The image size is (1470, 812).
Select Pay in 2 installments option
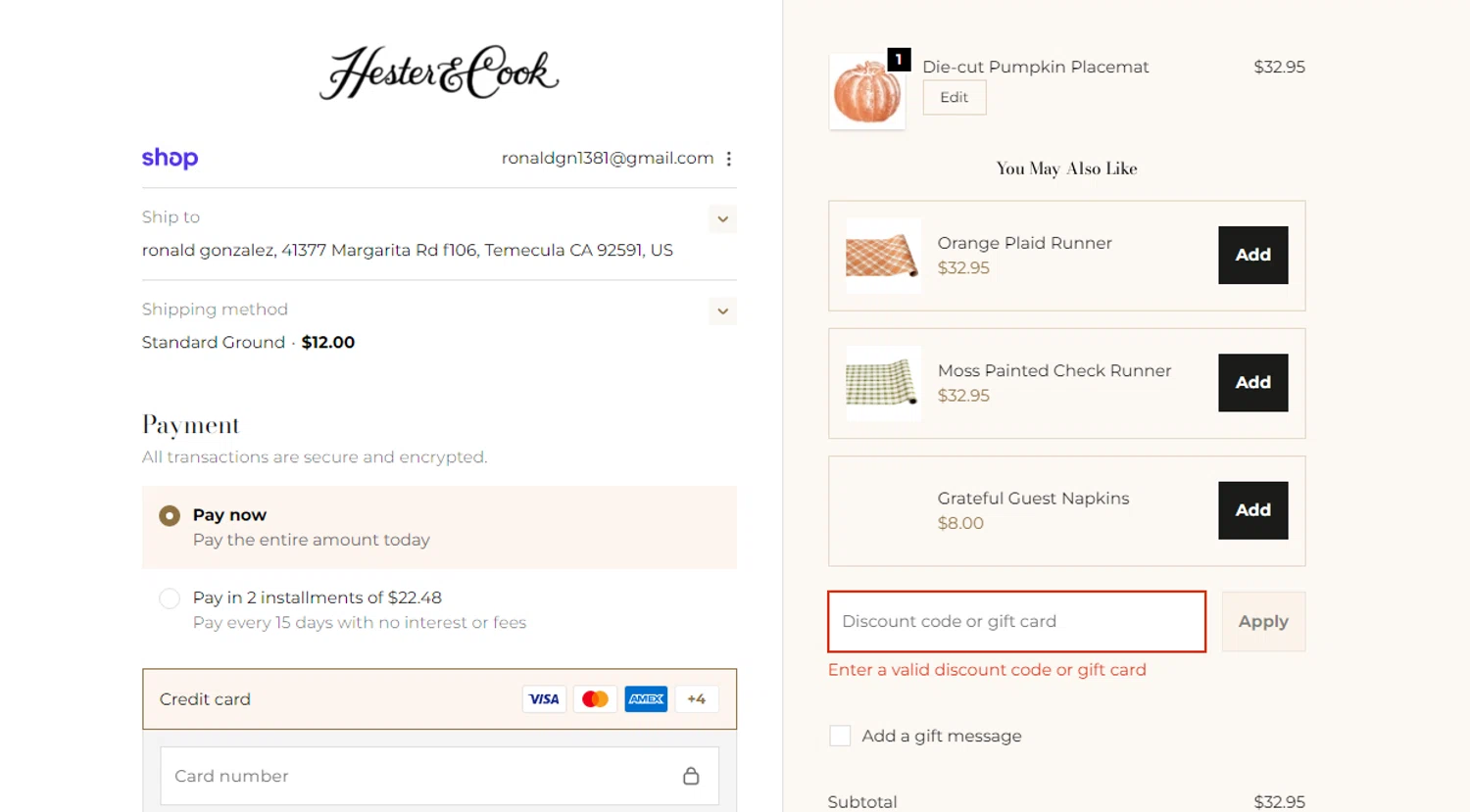[170, 598]
